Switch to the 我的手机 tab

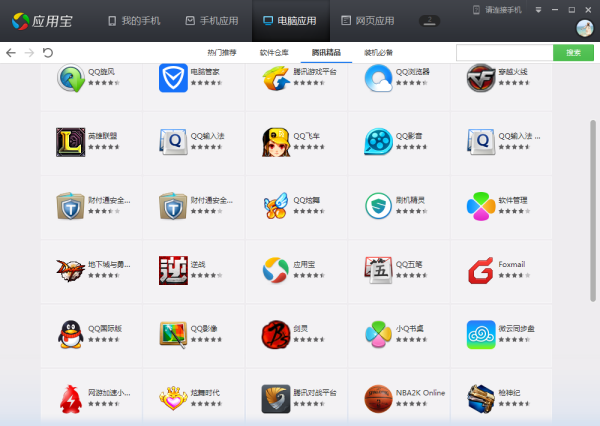tap(134, 21)
